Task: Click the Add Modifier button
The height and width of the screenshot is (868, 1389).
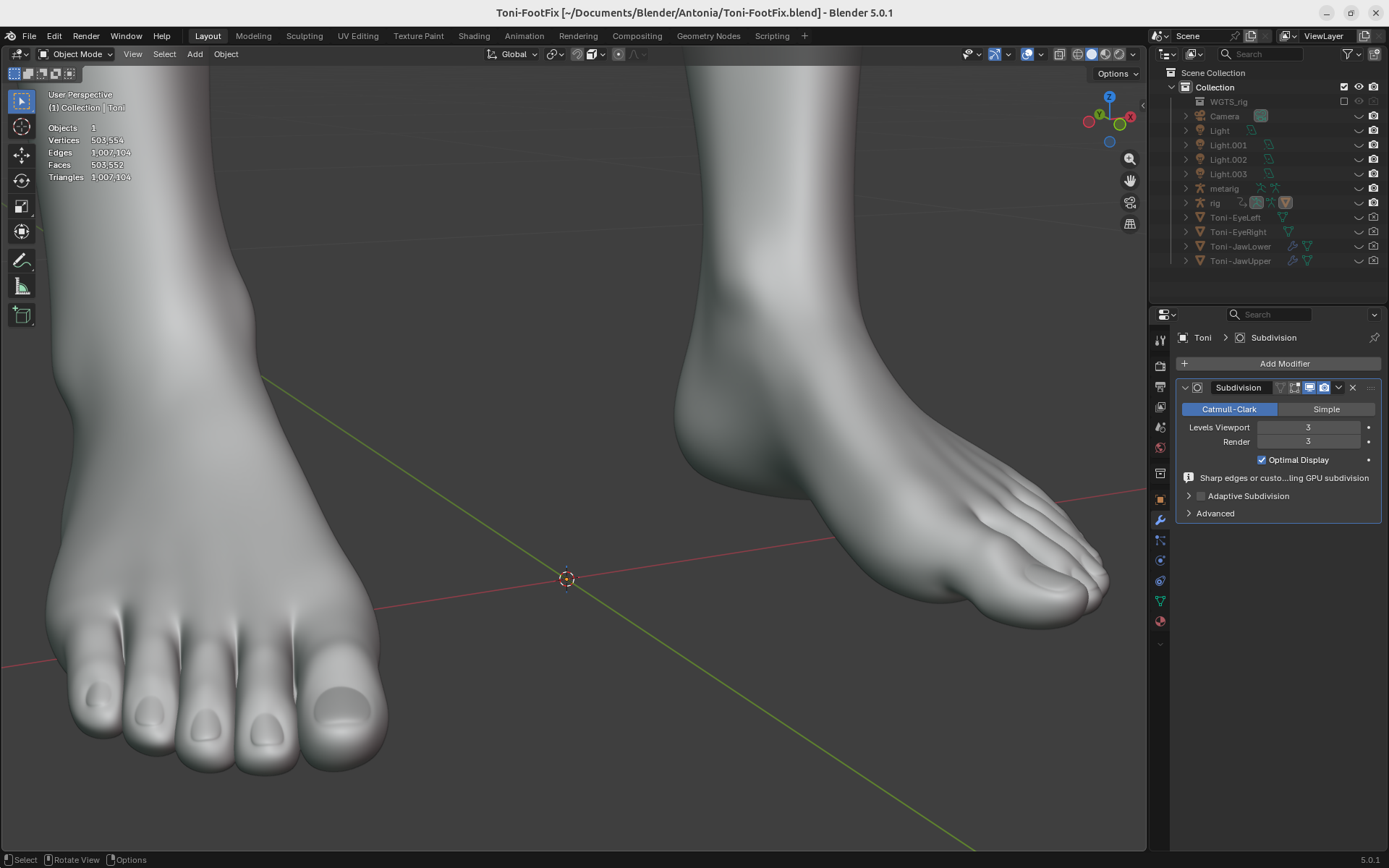Action: [x=1278, y=364]
